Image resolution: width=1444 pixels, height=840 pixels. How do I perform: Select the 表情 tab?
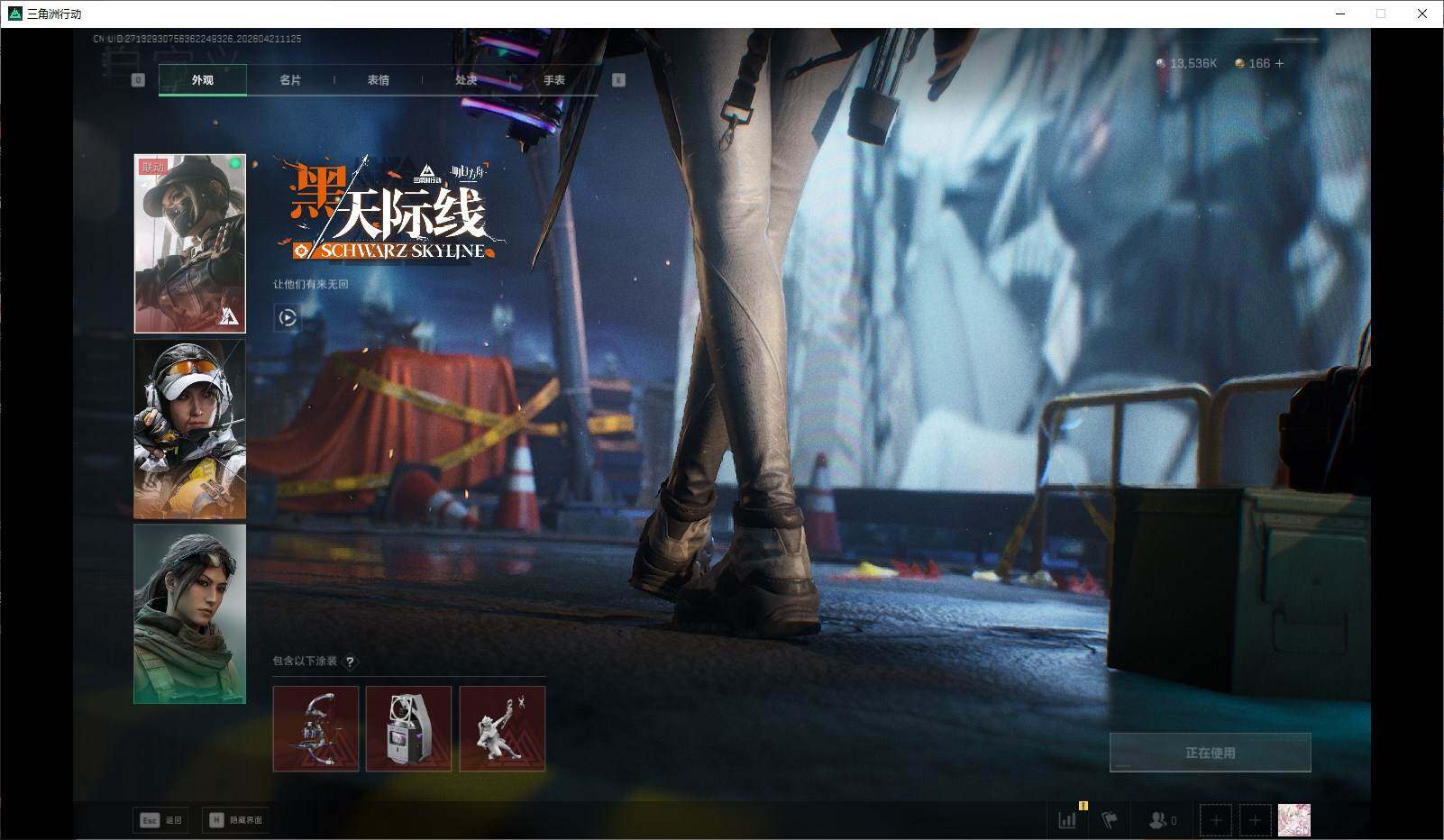pyautogui.click(x=379, y=80)
